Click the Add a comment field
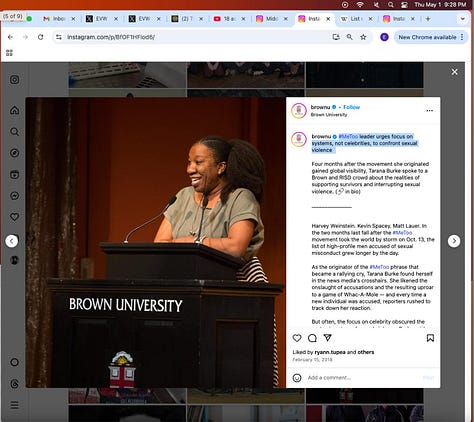Viewport: 474px width, 422px height. (362, 378)
